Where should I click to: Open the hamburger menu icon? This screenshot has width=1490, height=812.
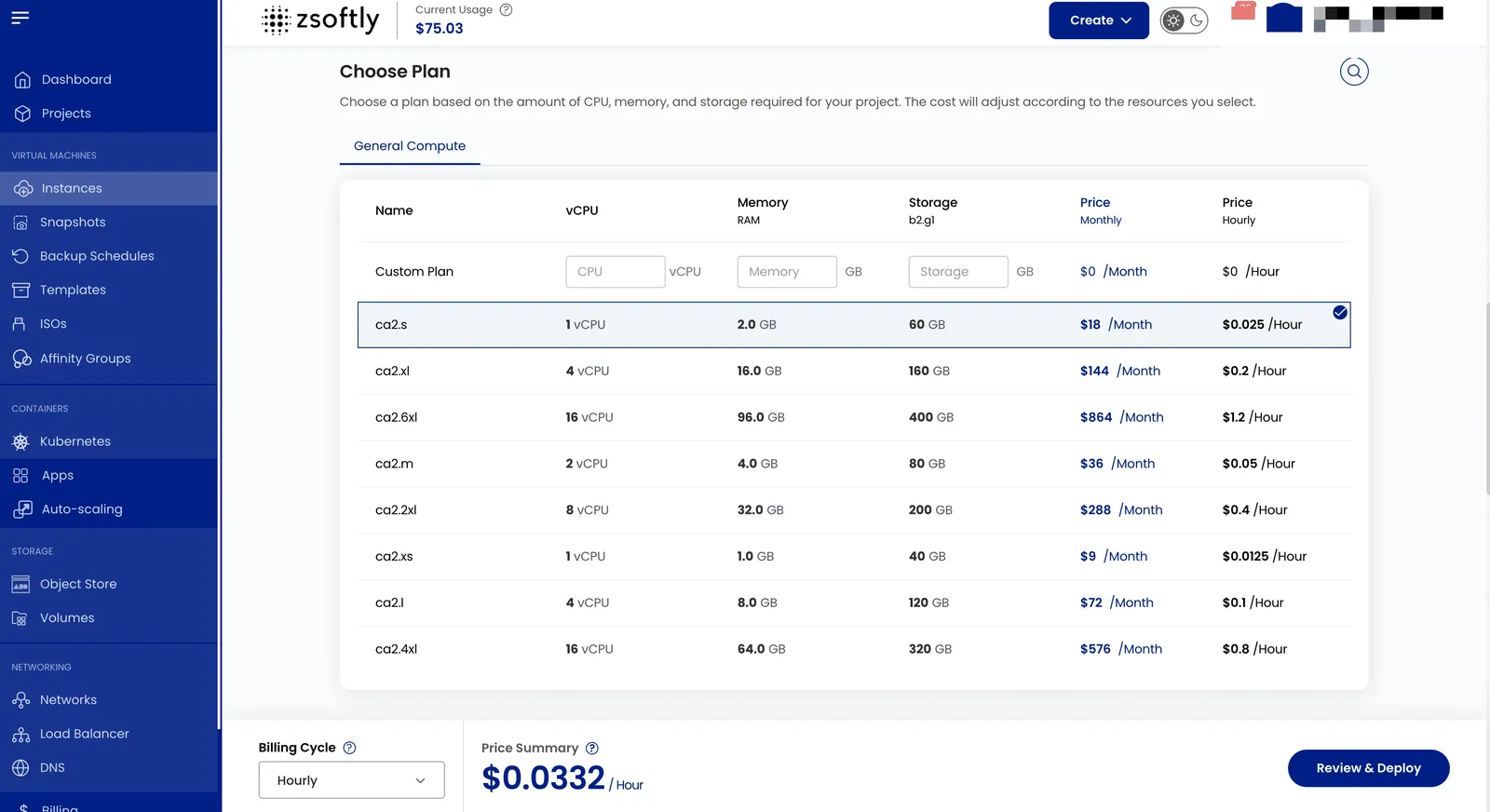(x=20, y=18)
